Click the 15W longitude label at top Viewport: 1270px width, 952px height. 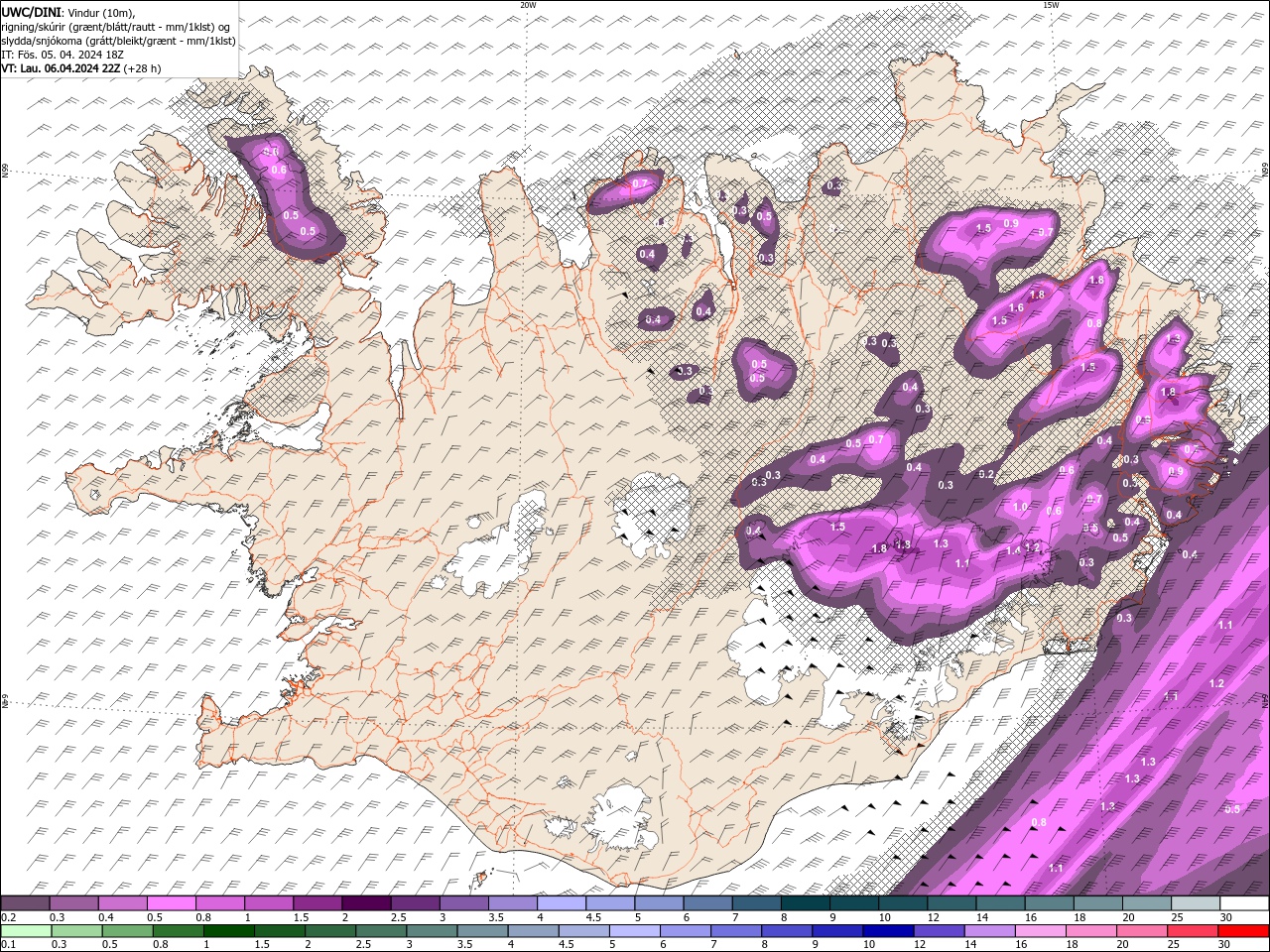click(x=1050, y=5)
